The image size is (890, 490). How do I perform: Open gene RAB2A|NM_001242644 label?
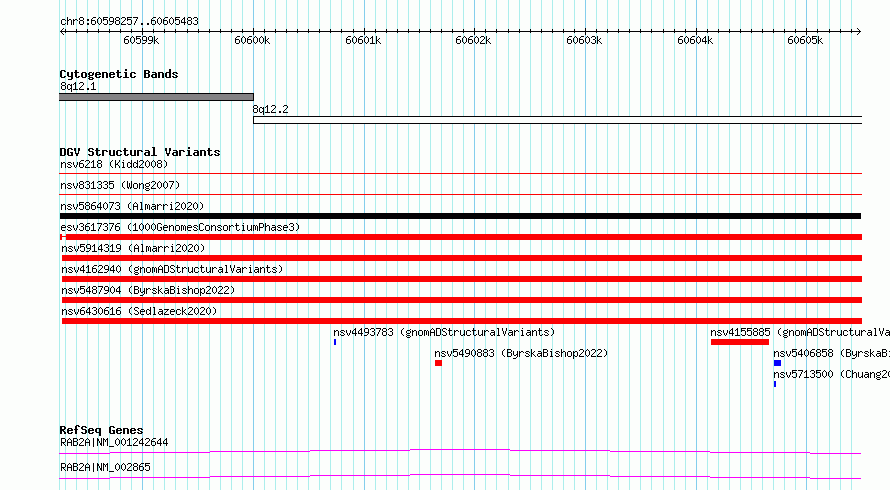click(114, 443)
